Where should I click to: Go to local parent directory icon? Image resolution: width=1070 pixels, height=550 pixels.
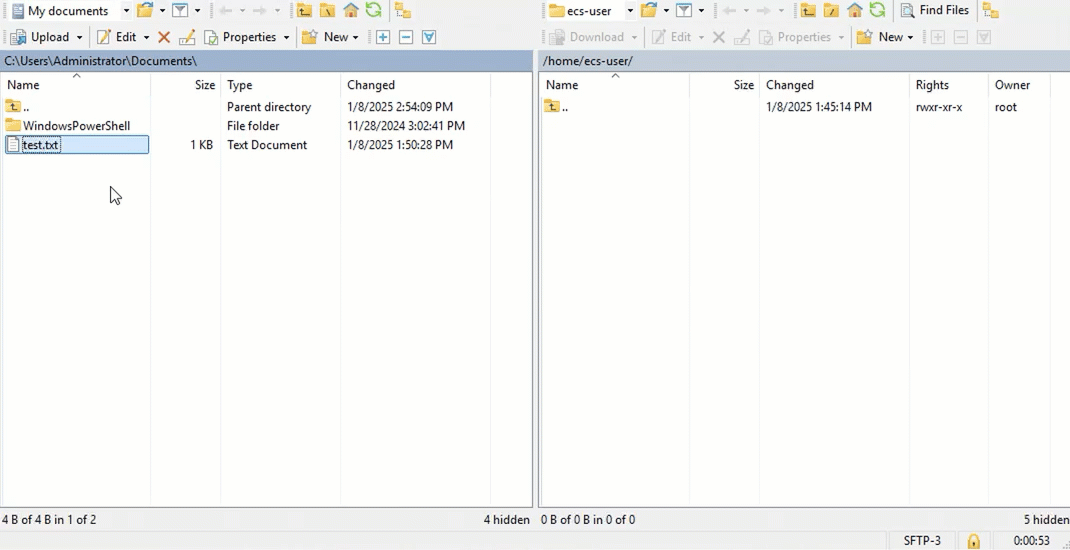click(x=304, y=10)
